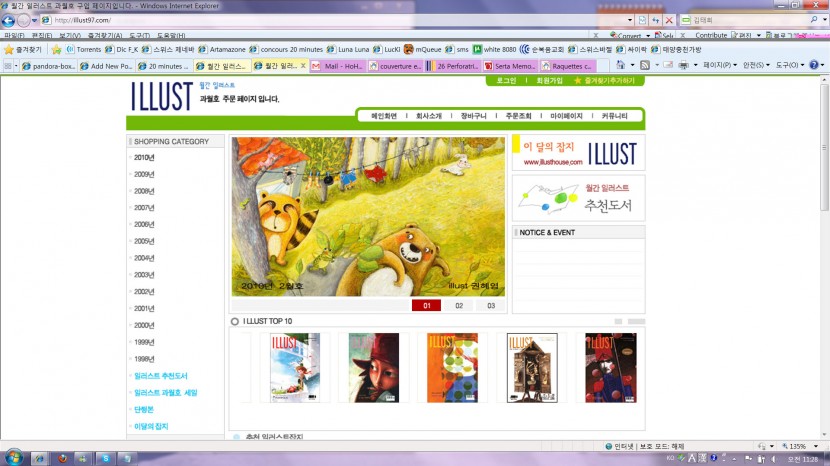
Task: Open 메인화면 in the green nav bar
Action: pyautogui.click(x=384, y=116)
